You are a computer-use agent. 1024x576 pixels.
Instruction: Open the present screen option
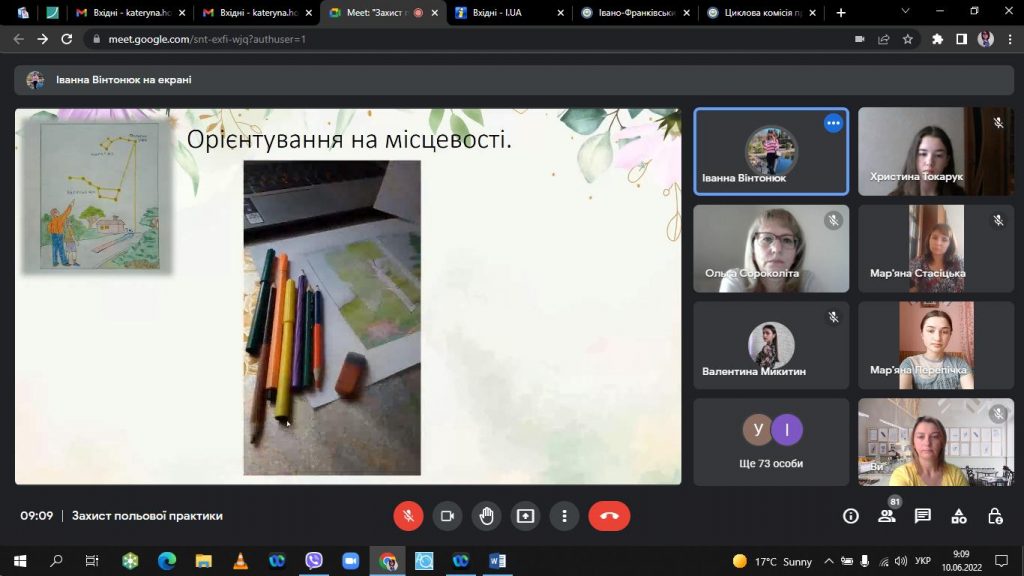coord(526,516)
